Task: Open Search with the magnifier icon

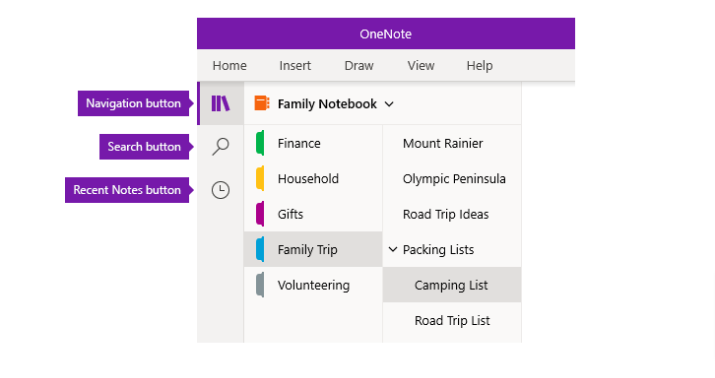Action: 221,147
